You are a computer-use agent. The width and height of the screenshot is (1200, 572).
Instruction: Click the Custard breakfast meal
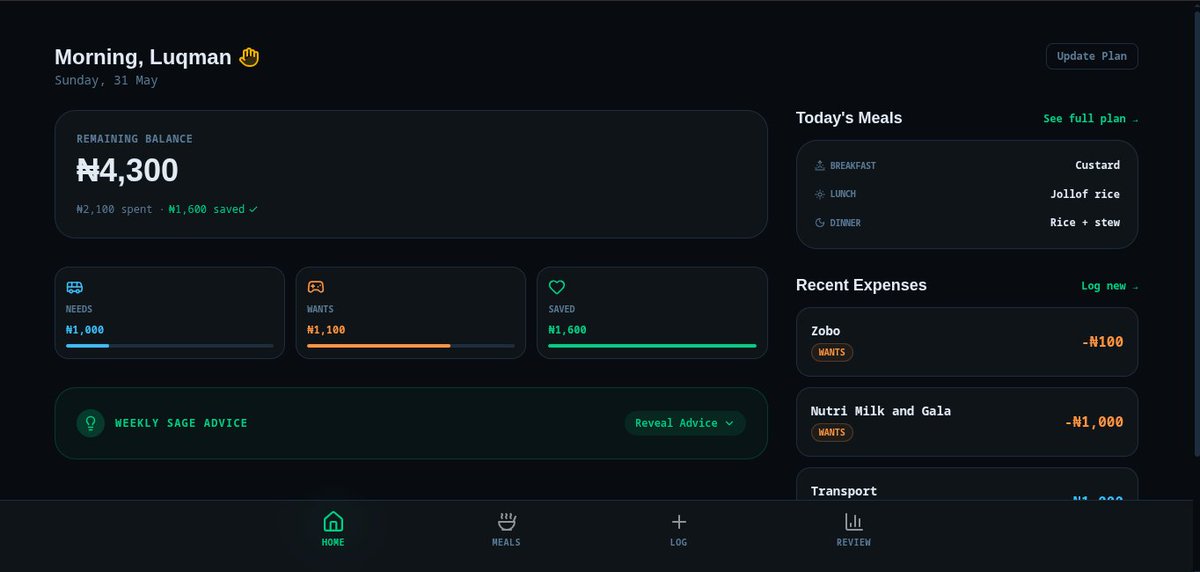(x=1097, y=165)
